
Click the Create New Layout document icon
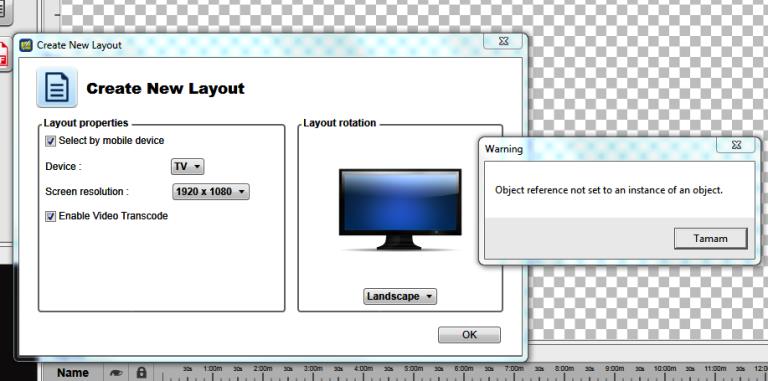pyautogui.click(x=57, y=88)
